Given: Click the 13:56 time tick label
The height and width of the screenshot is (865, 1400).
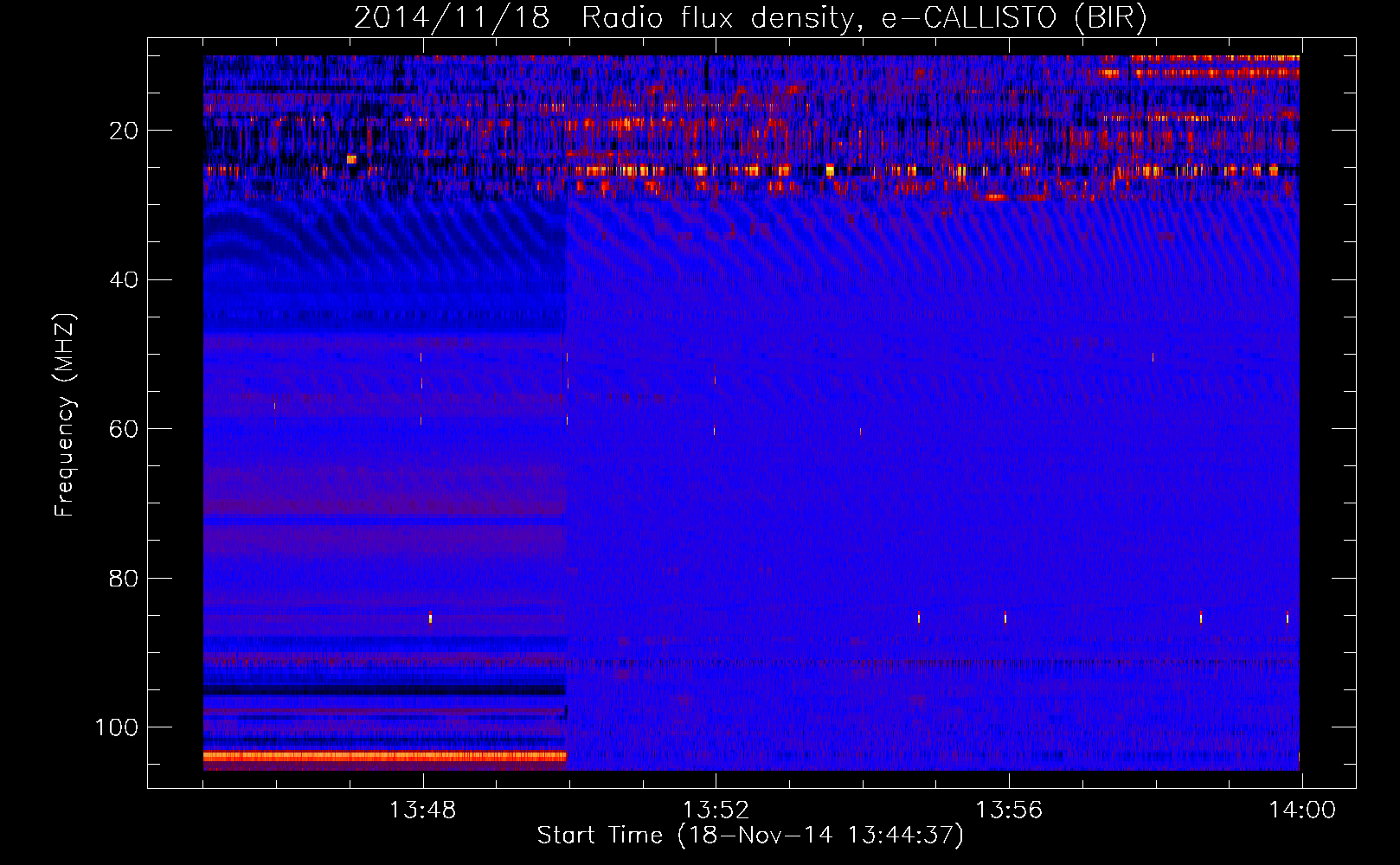Looking at the screenshot, I should click(1009, 811).
